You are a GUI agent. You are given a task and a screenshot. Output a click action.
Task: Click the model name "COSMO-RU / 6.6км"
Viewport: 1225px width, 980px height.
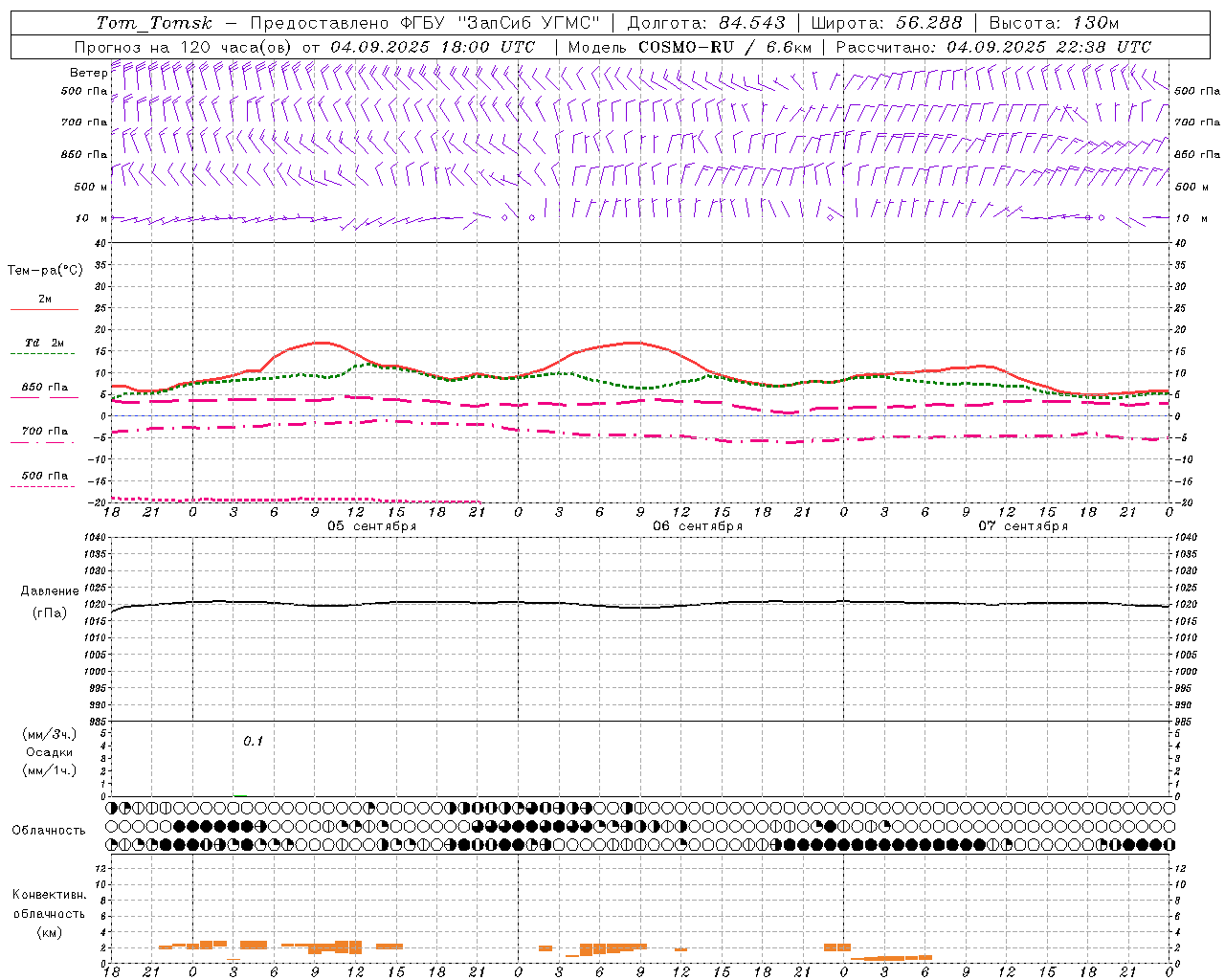pyautogui.click(x=725, y=47)
